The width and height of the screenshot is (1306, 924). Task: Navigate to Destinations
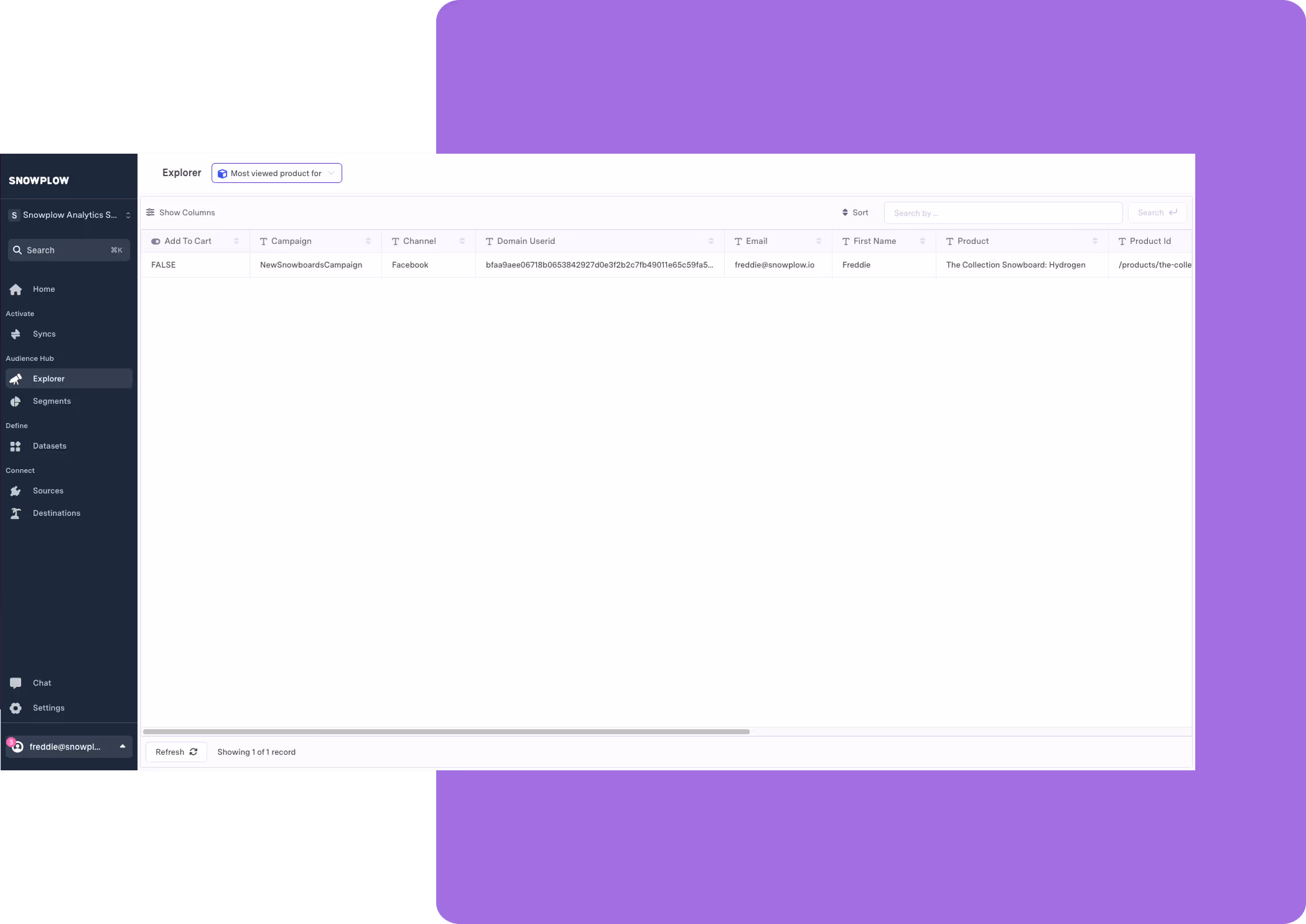coord(69,513)
